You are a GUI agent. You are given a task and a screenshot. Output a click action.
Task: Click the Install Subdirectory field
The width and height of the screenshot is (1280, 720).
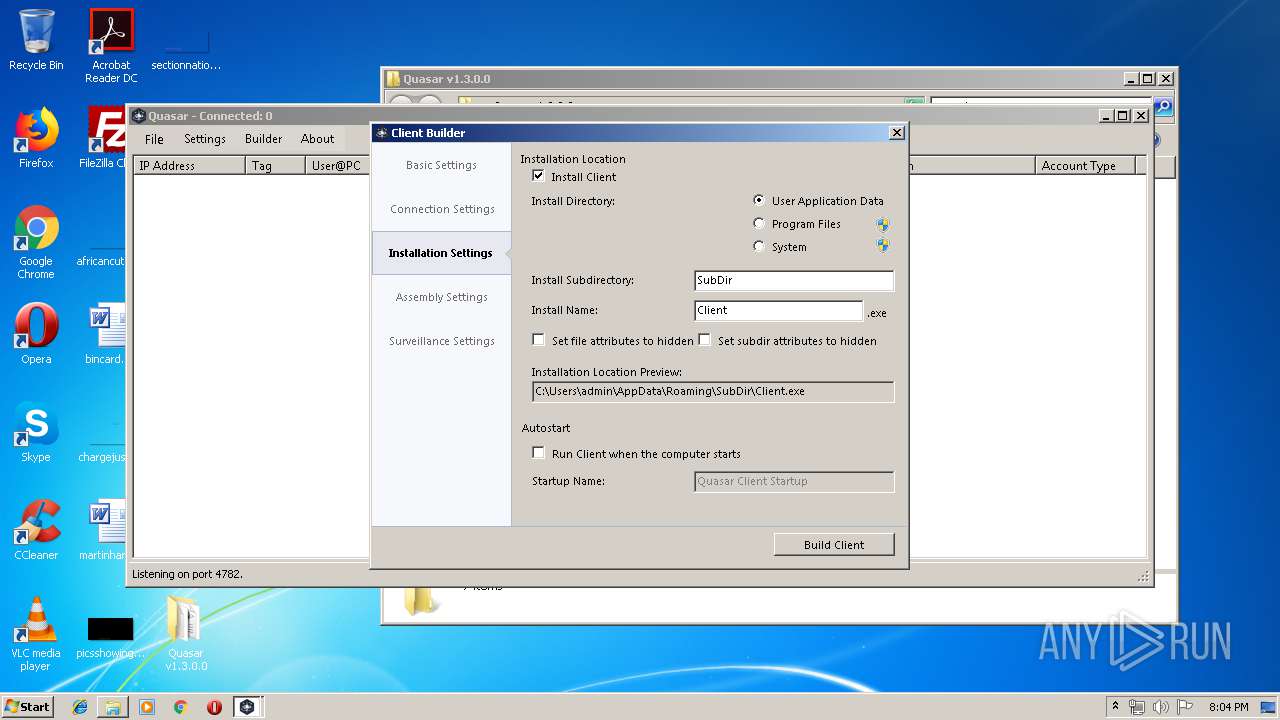794,281
